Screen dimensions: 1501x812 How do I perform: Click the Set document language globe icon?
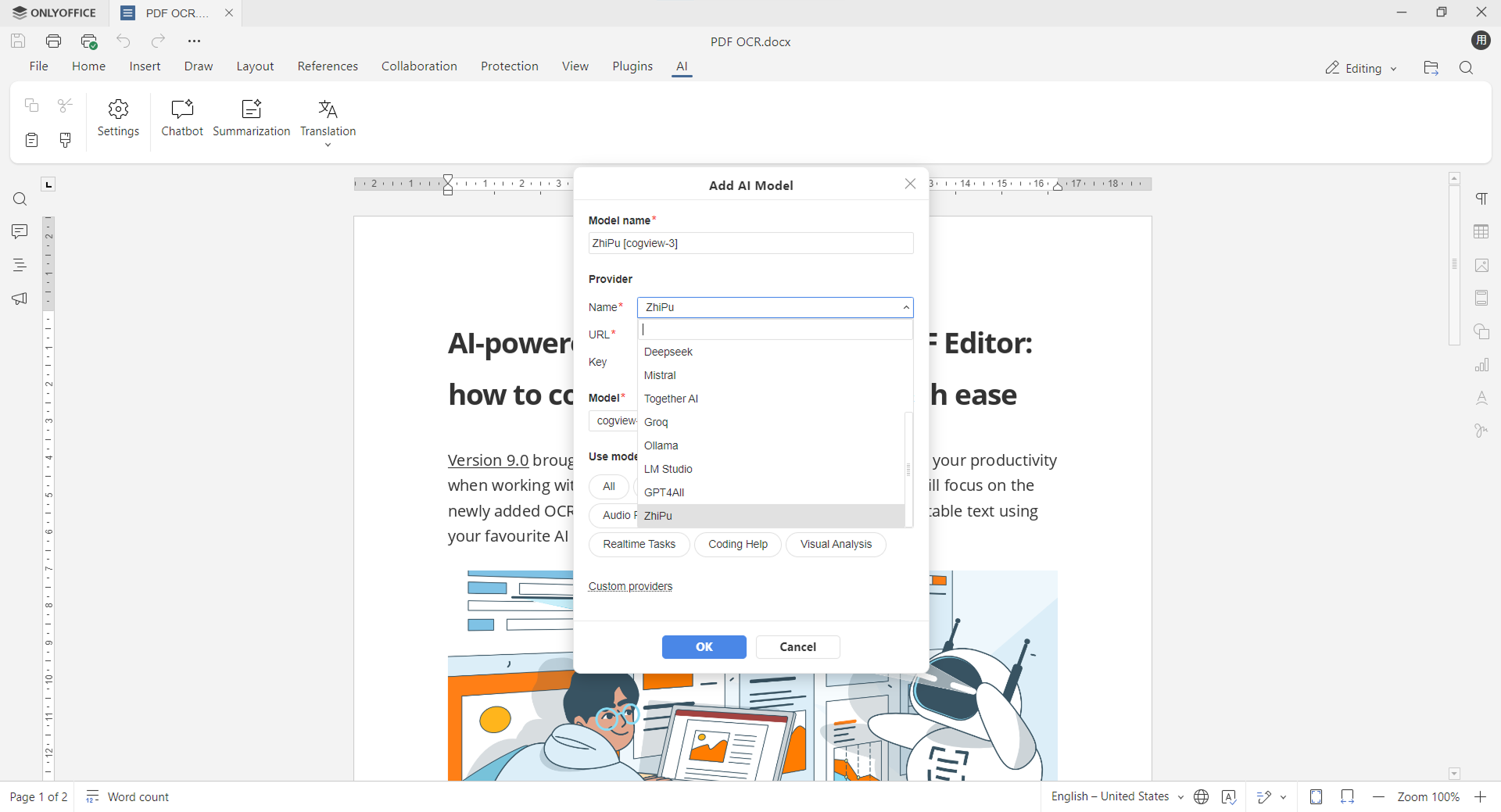tap(1202, 796)
